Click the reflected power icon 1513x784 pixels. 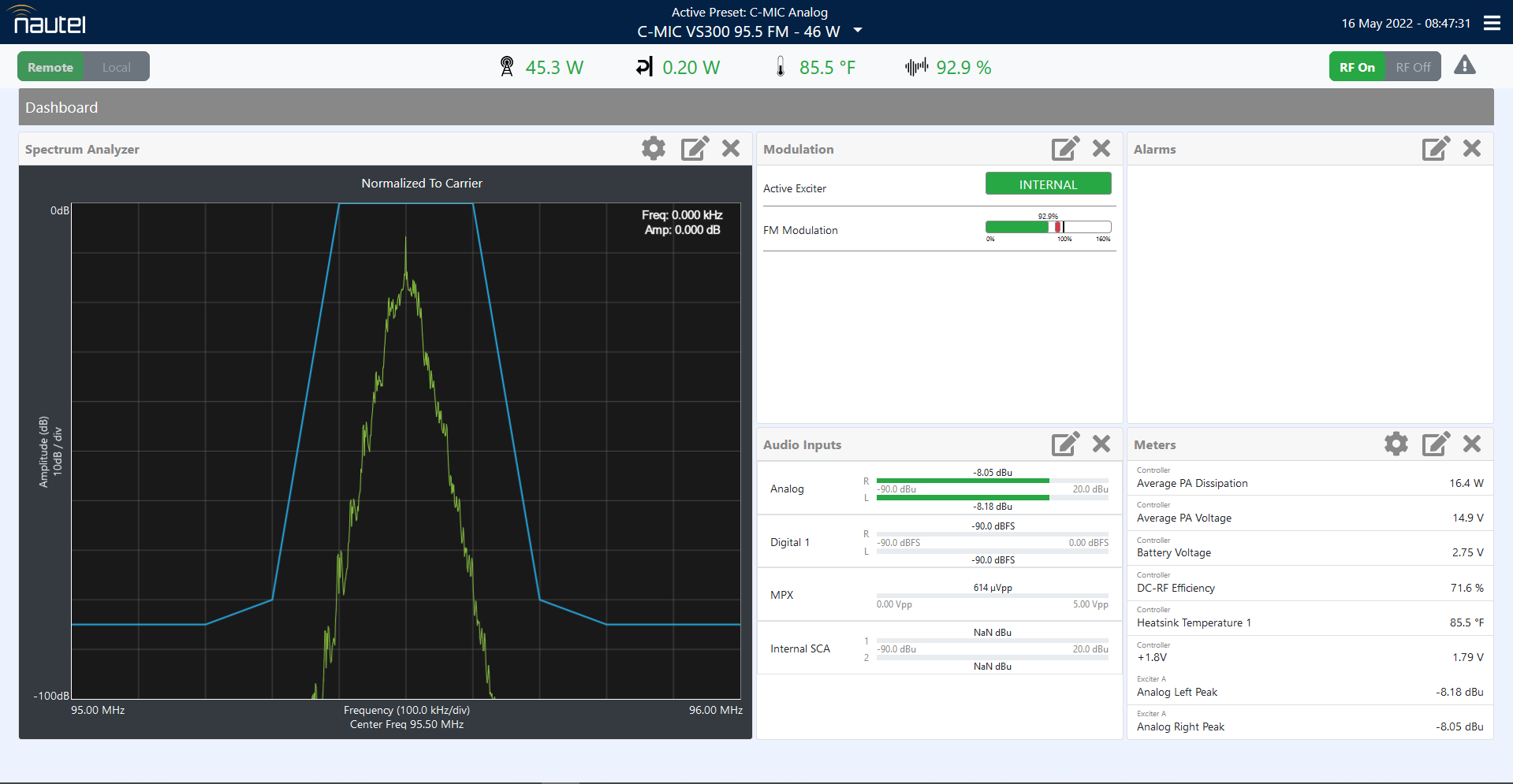point(644,67)
